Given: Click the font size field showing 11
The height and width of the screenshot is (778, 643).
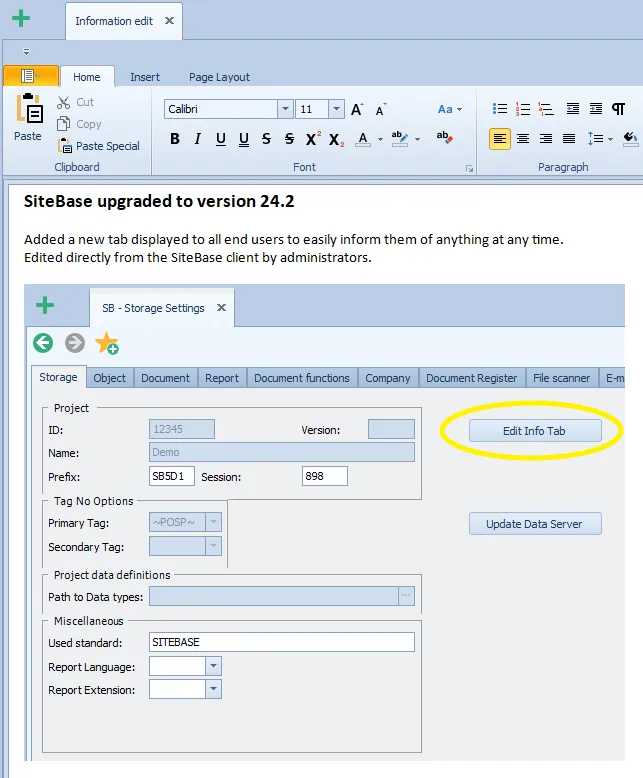Looking at the screenshot, I should [312, 109].
